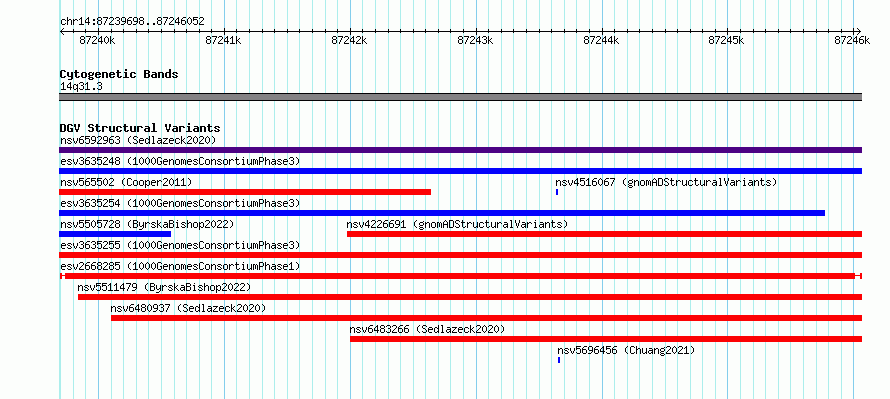890x399 pixels.
Task: Open nsv5505728 (ByrskaBishop2022) label
Action: point(147,224)
